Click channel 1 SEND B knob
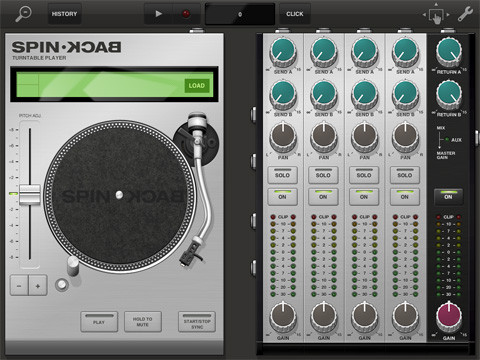Viewport: 480px width, 360px height. tap(283, 95)
